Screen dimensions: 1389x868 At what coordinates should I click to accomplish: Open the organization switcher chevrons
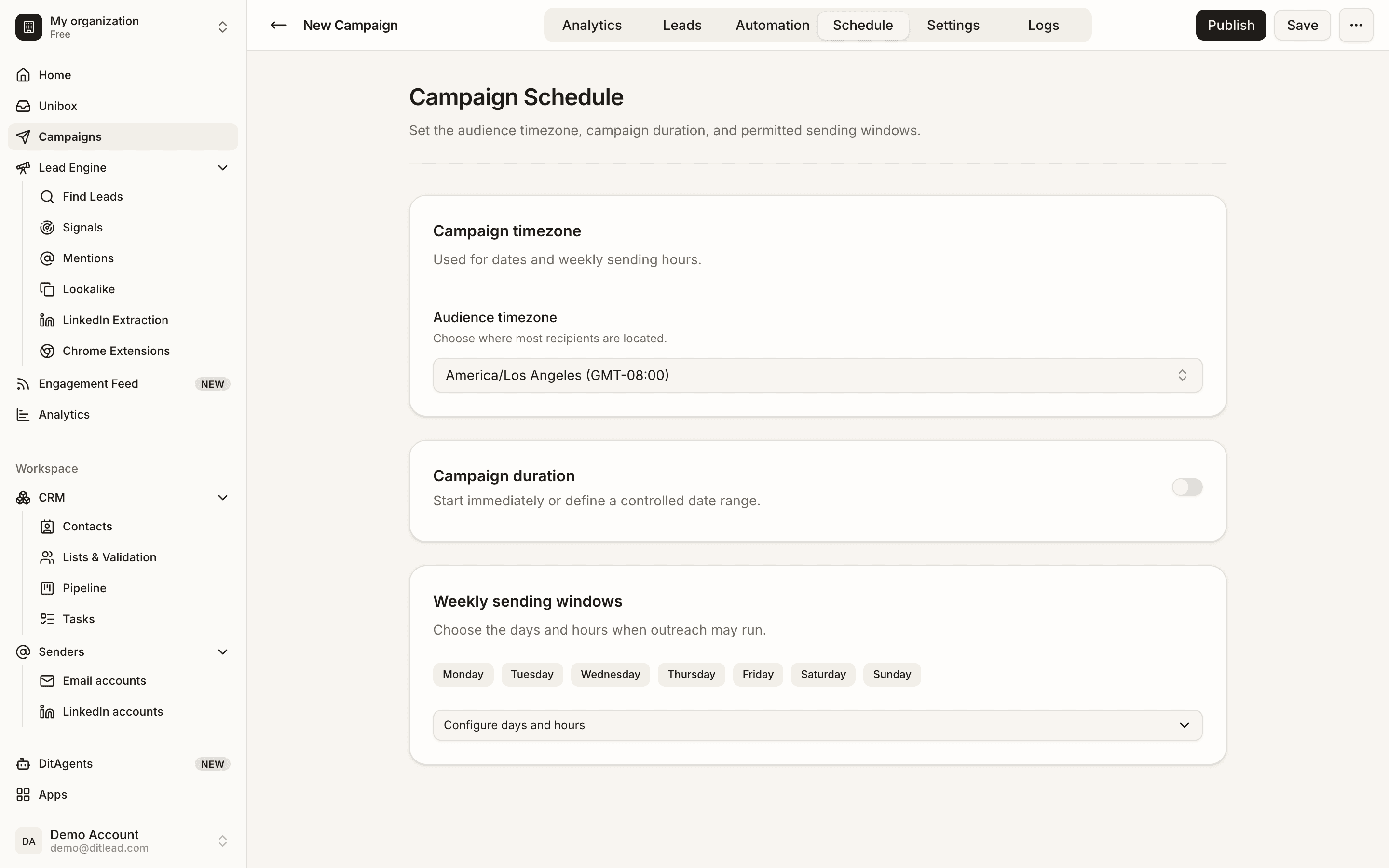click(223, 27)
